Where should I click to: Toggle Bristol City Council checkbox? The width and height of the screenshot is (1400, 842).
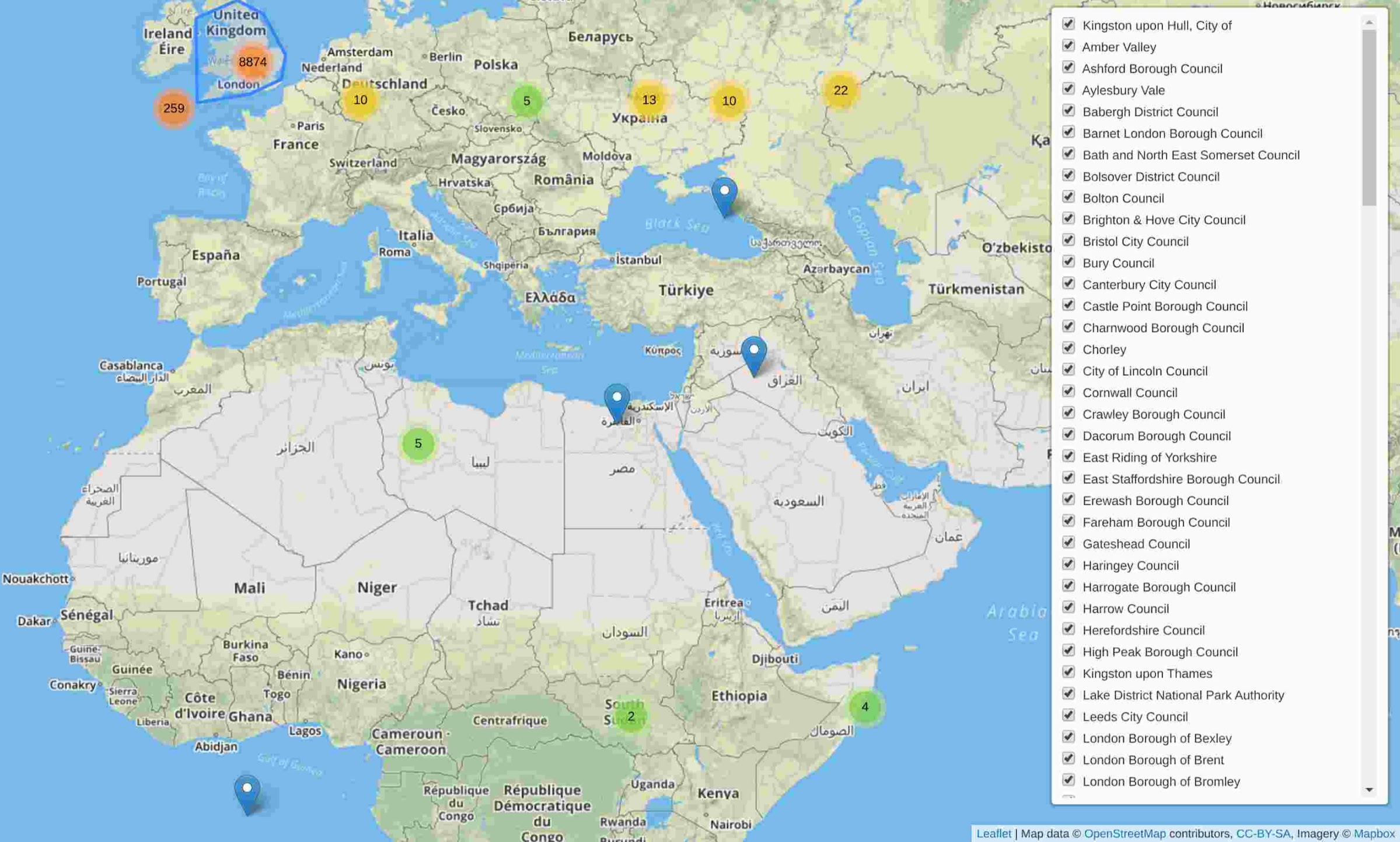click(x=1069, y=240)
